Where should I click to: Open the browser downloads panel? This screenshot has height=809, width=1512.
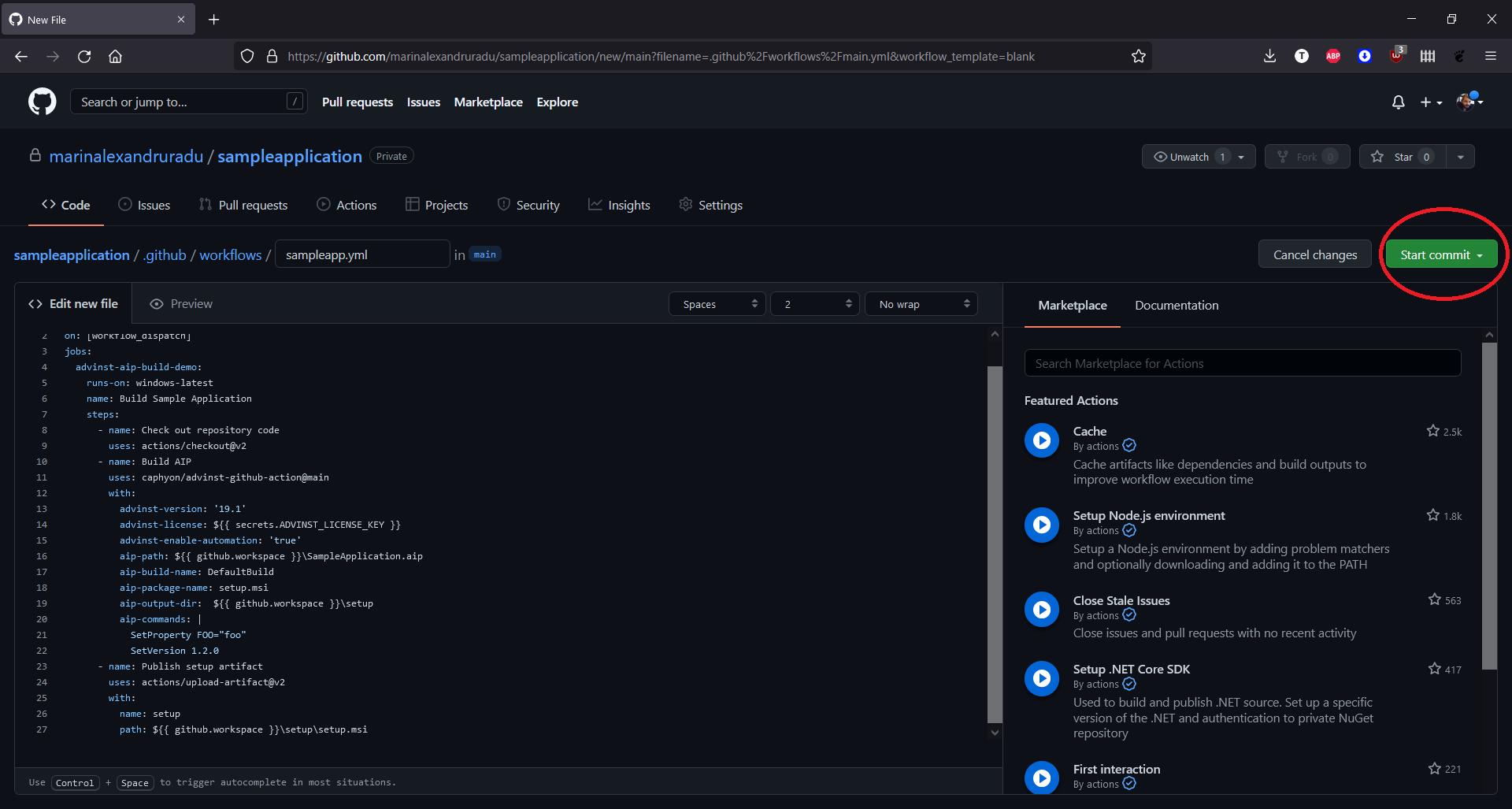pyautogui.click(x=1269, y=56)
